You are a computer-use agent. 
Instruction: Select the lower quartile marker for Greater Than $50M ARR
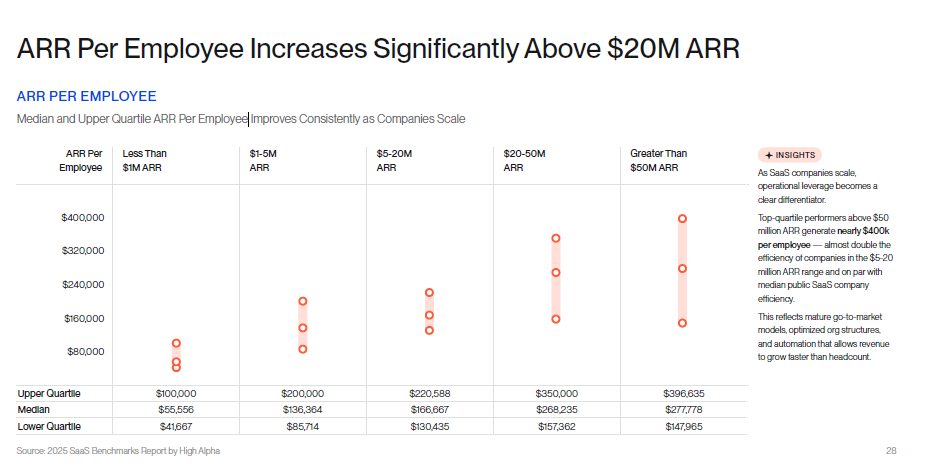click(682, 323)
